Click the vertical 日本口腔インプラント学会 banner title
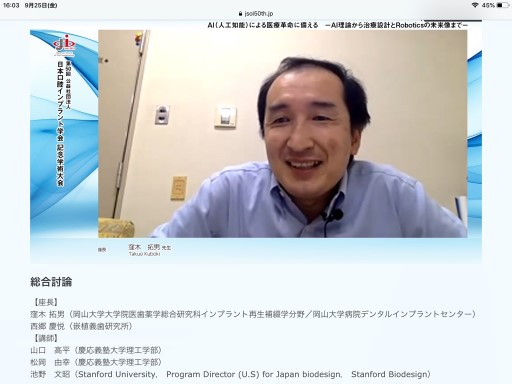Screen dimensions: 512x384 tap(60, 123)
